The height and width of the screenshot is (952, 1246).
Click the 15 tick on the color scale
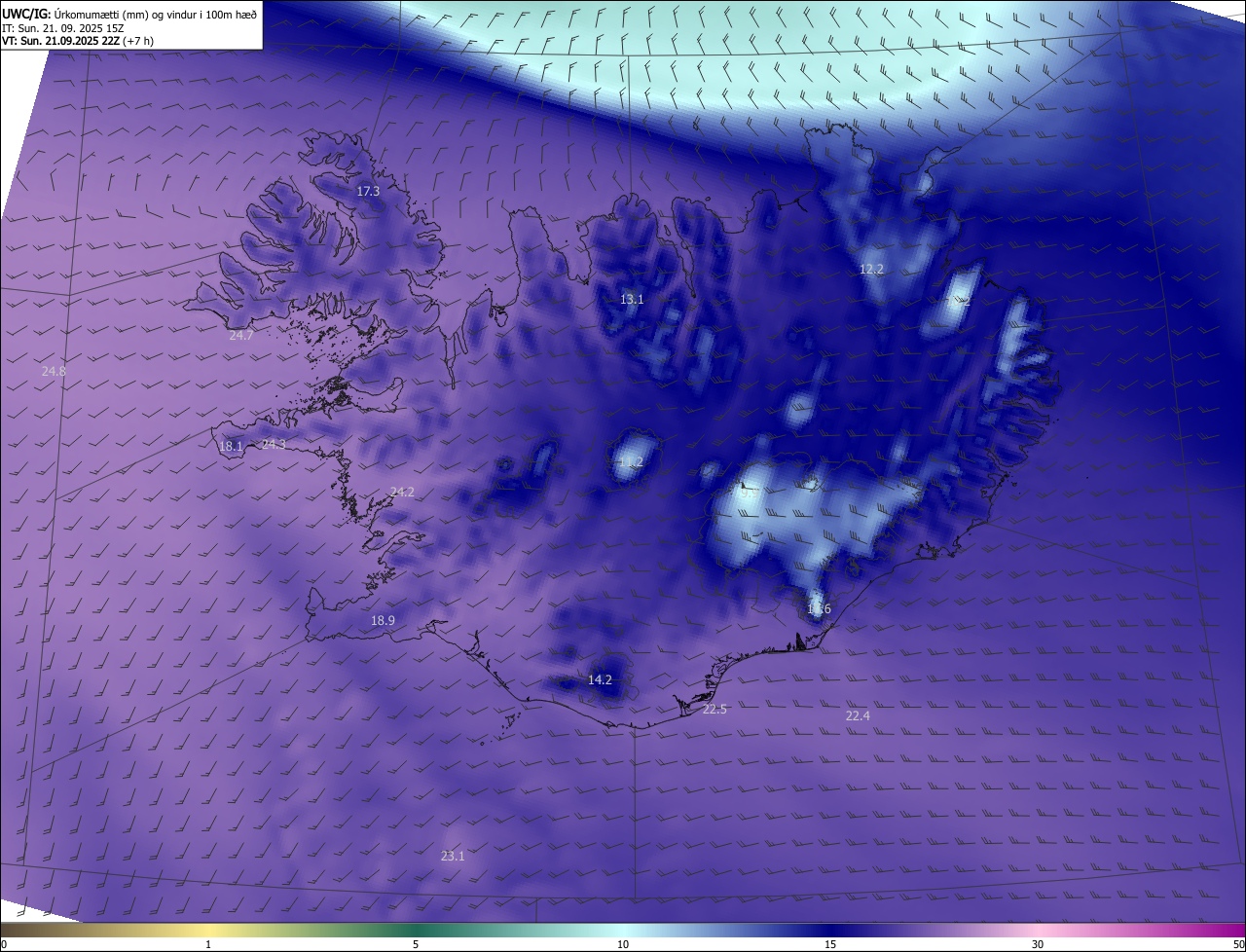pos(830,944)
